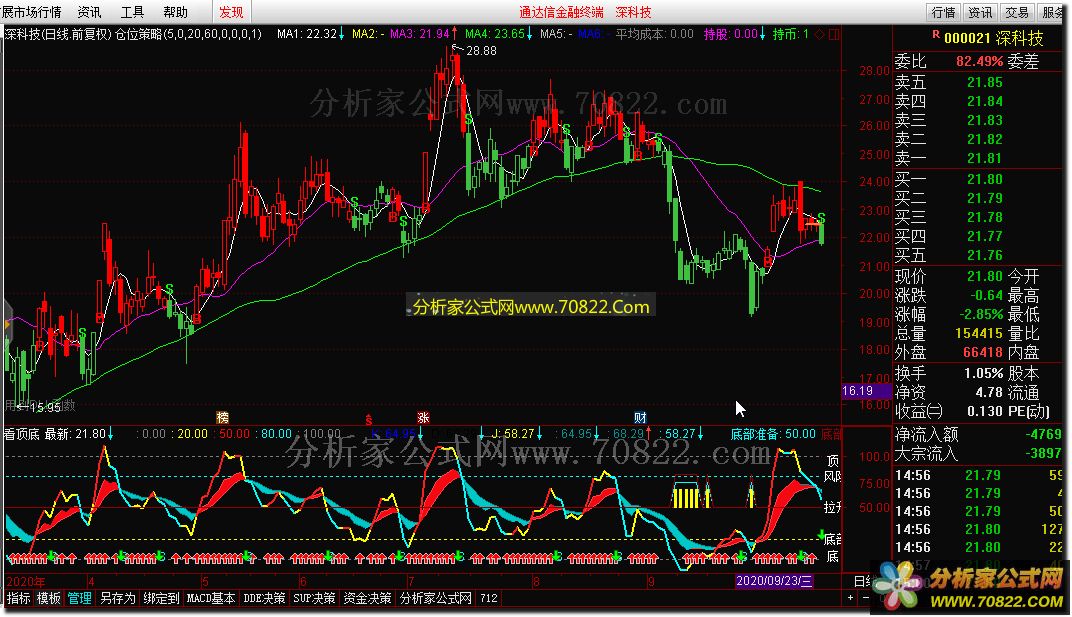
Task: Click the 28.88 high price label
Action: tap(481, 51)
